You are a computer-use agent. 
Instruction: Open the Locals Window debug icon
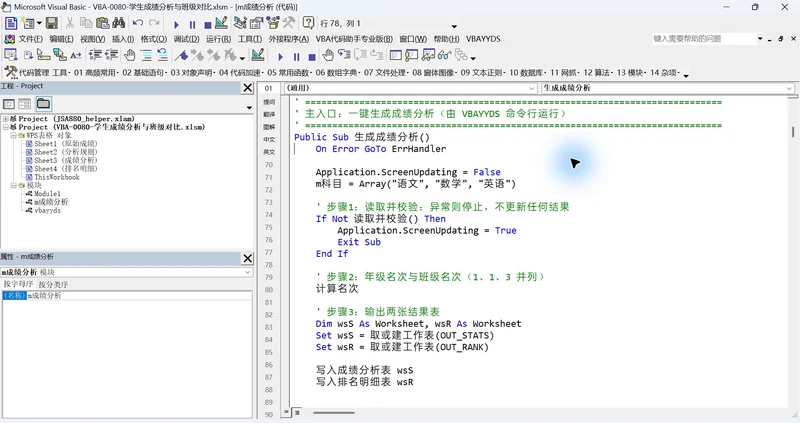pyautogui.click(x=395, y=55)
